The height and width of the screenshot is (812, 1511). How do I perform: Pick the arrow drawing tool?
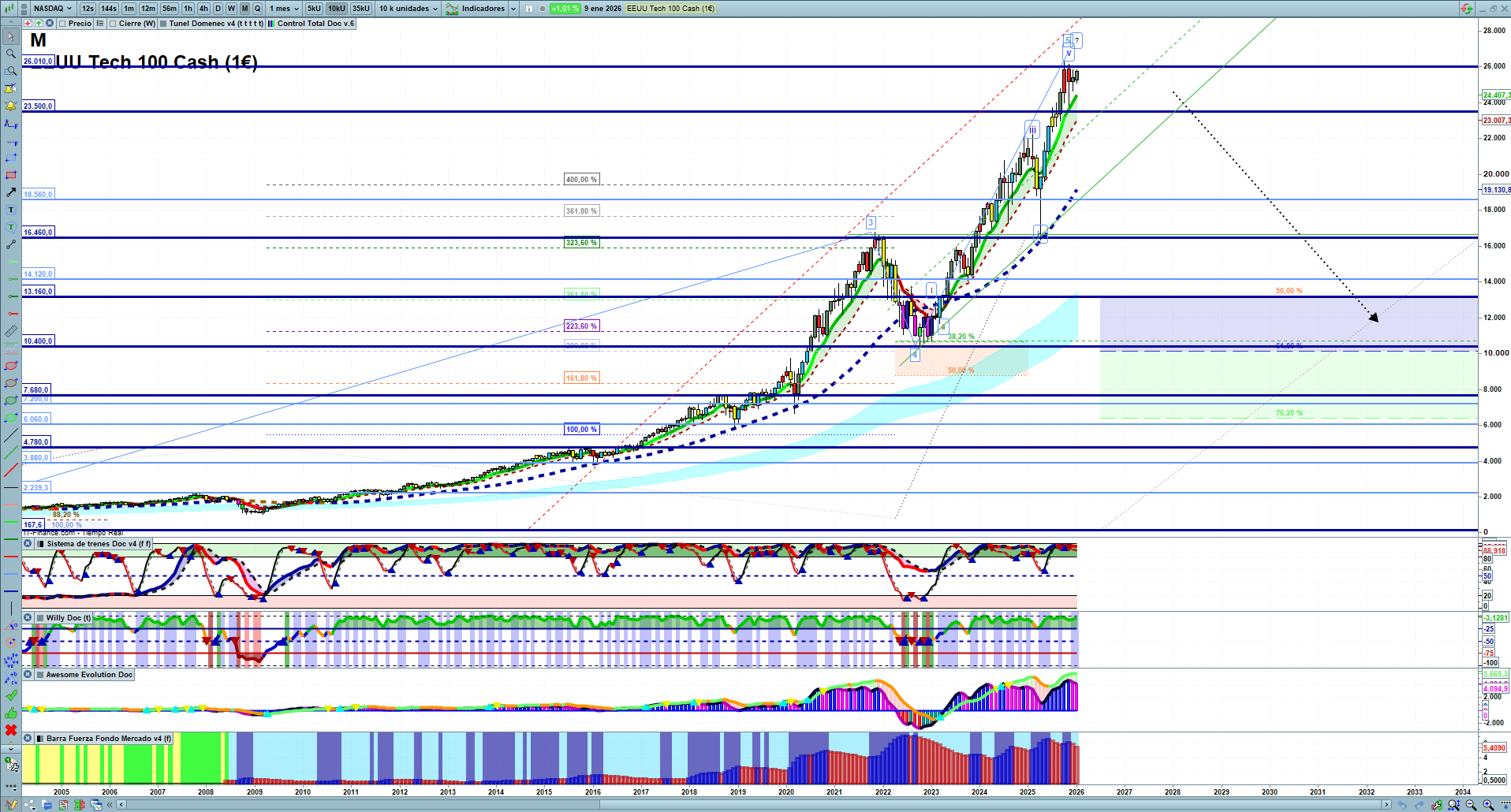pyautogui.click(x=11, y=192)
